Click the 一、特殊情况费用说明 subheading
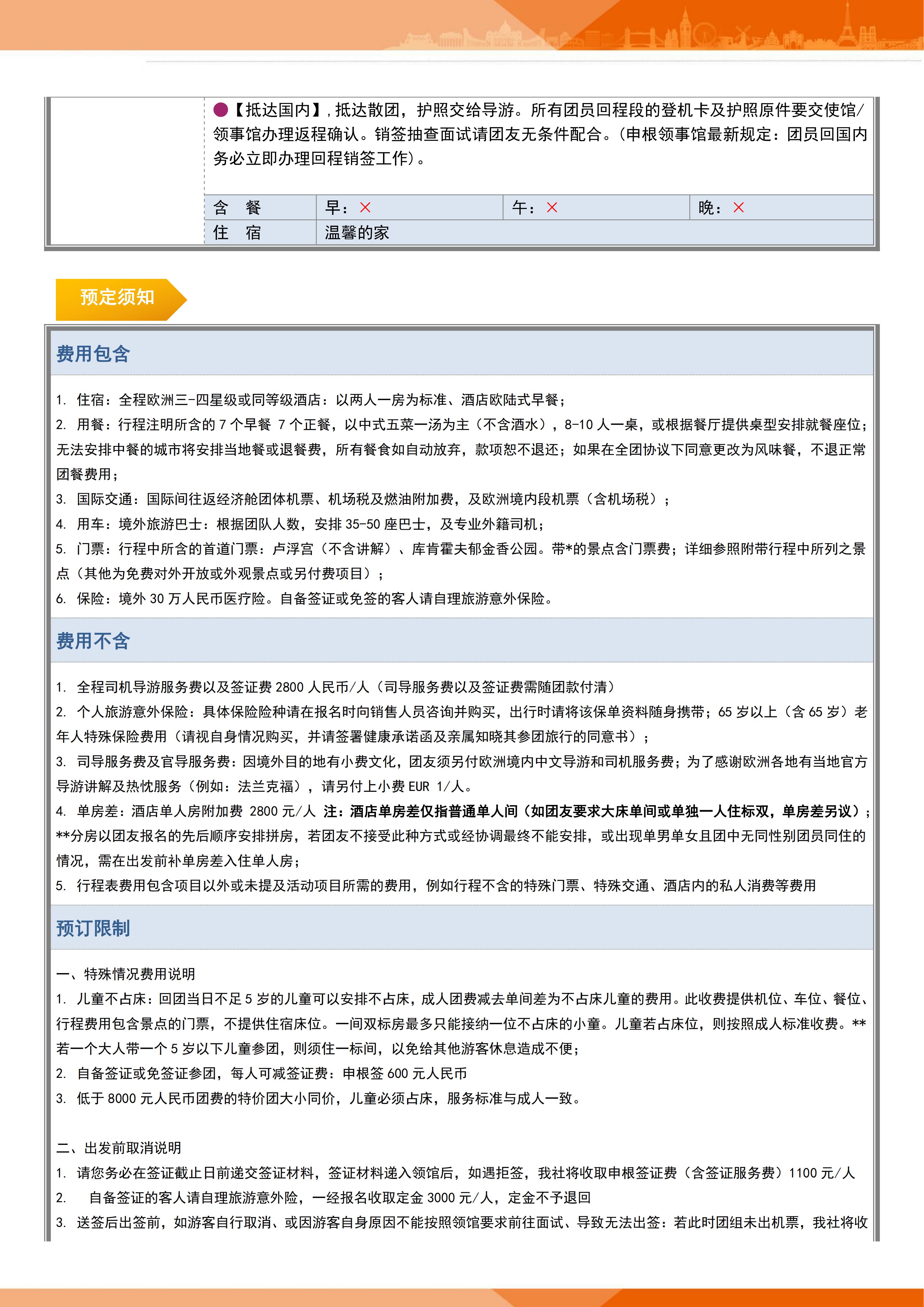This screenshot has width=924, height=1307. click(126, 974)
